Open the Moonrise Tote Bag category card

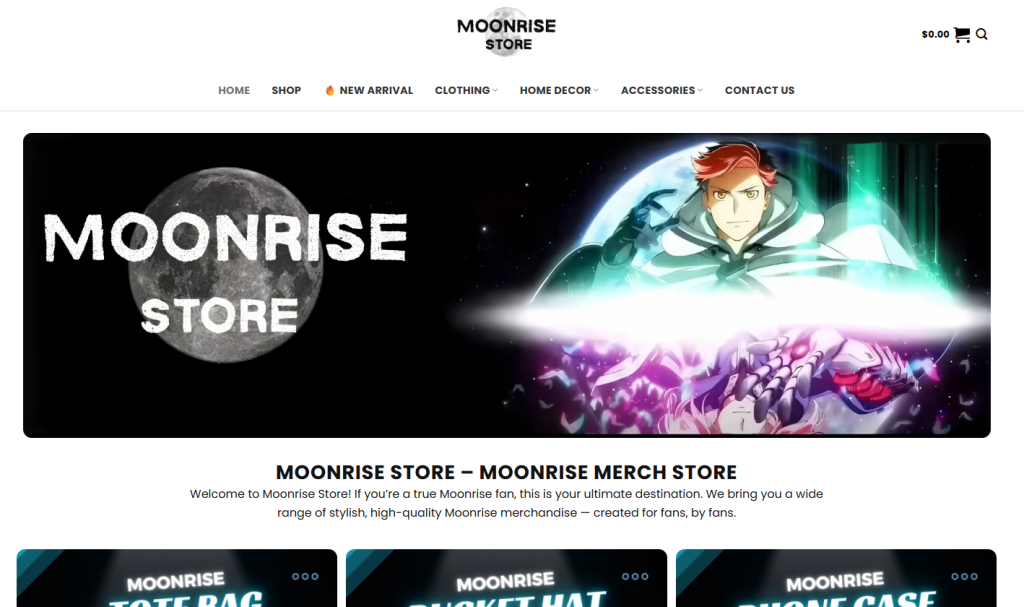pyautogui.click(x=177, y=578)
